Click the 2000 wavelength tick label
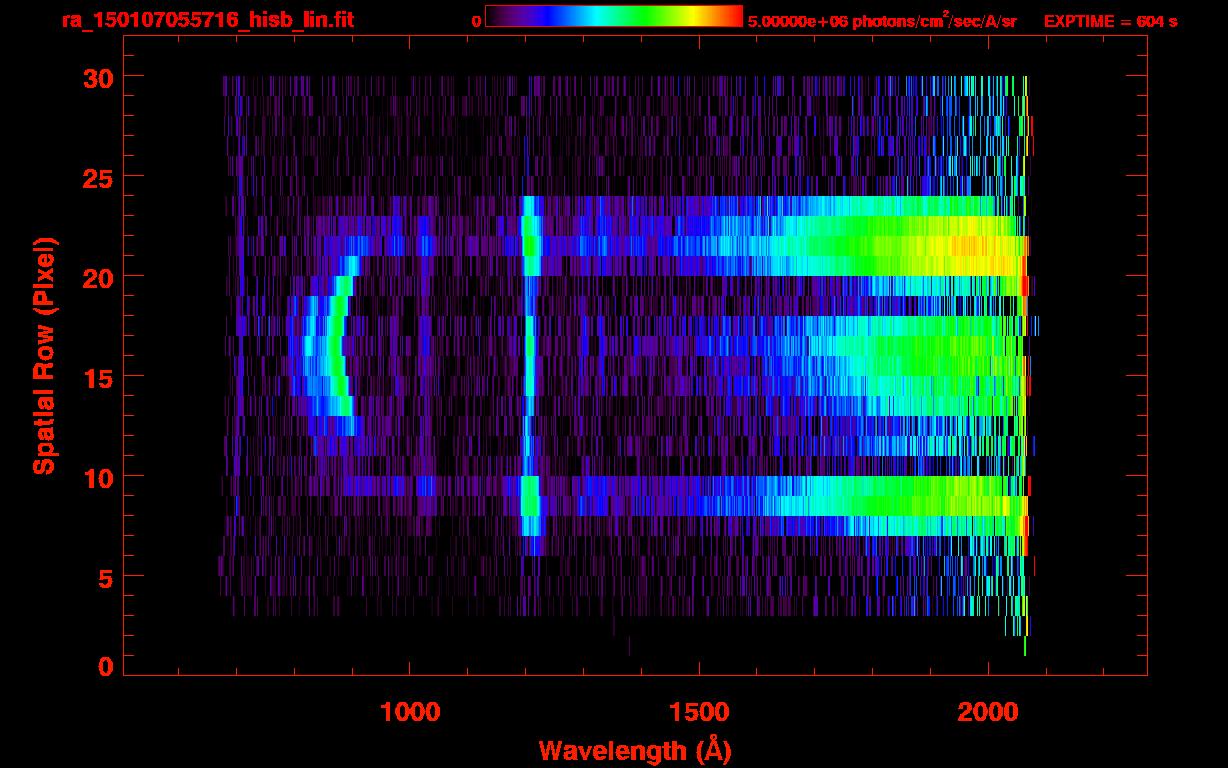The height and width of the screenshot is (768, 1228). tap(988, 711)
